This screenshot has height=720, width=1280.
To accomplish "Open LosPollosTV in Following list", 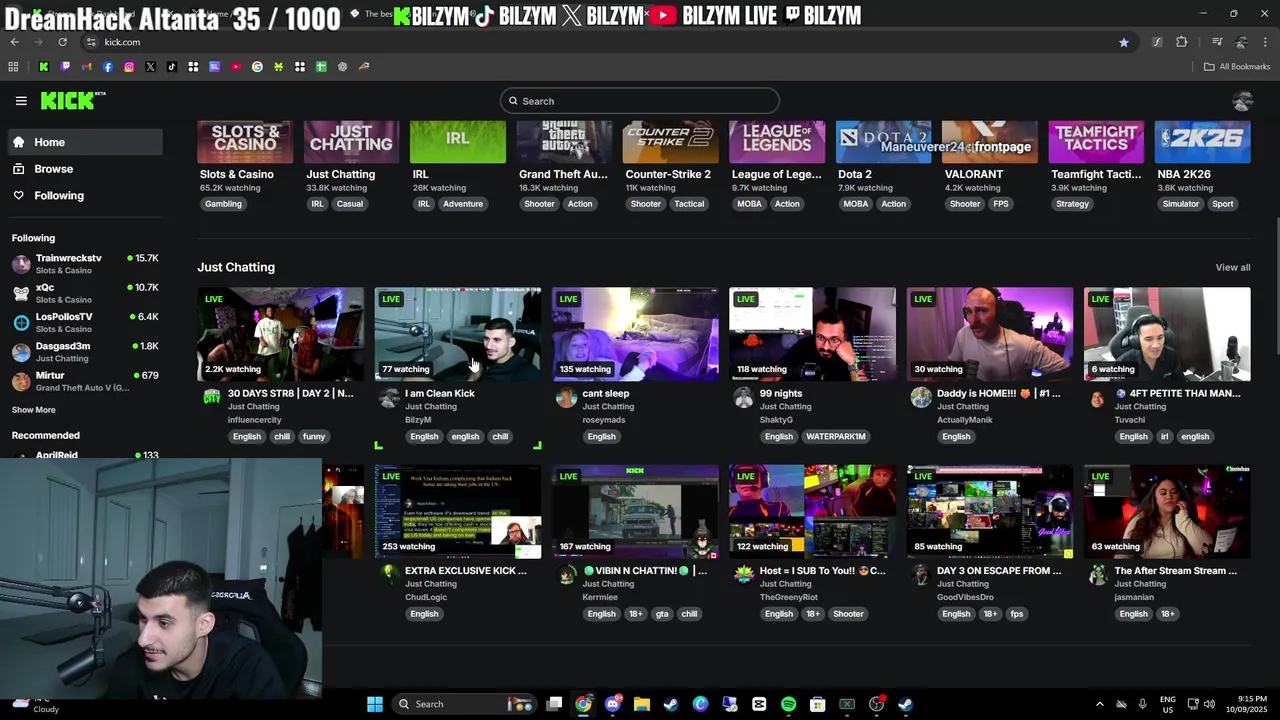I will click(x=85, y=322).
